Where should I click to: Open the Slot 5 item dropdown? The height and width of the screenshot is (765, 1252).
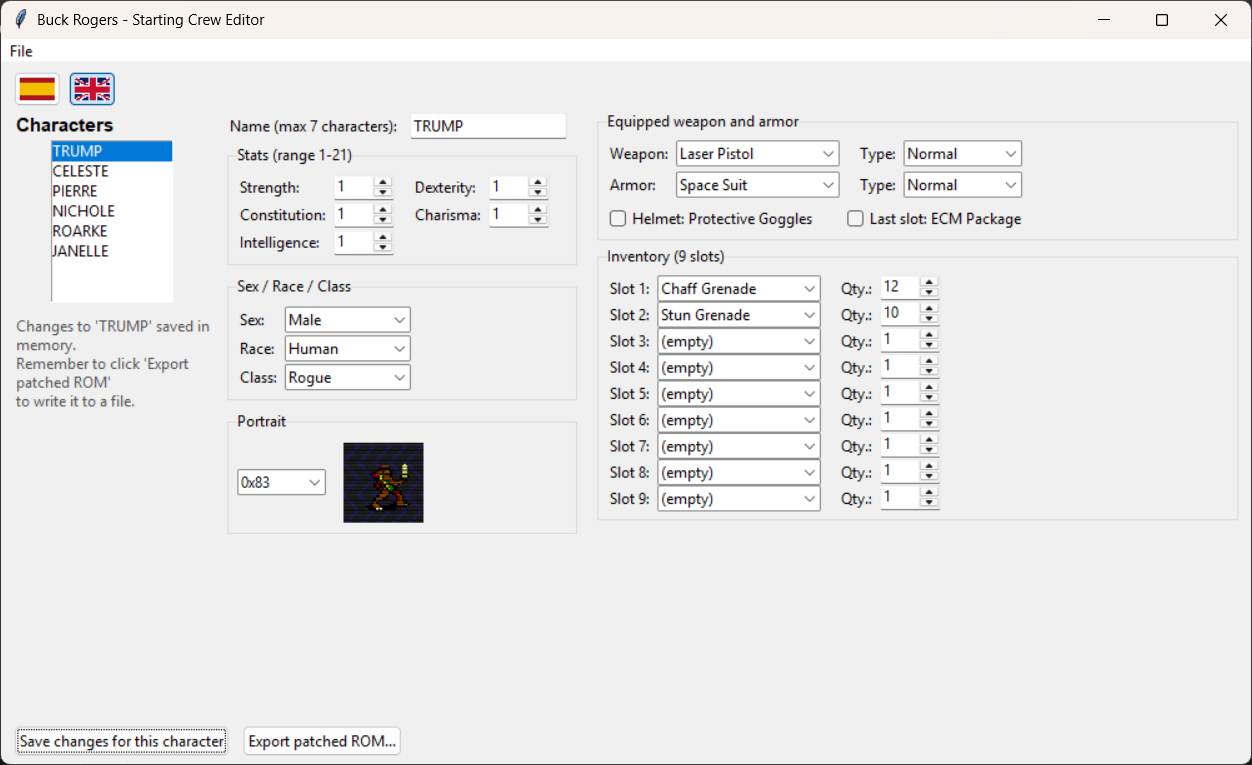point(739,394)
